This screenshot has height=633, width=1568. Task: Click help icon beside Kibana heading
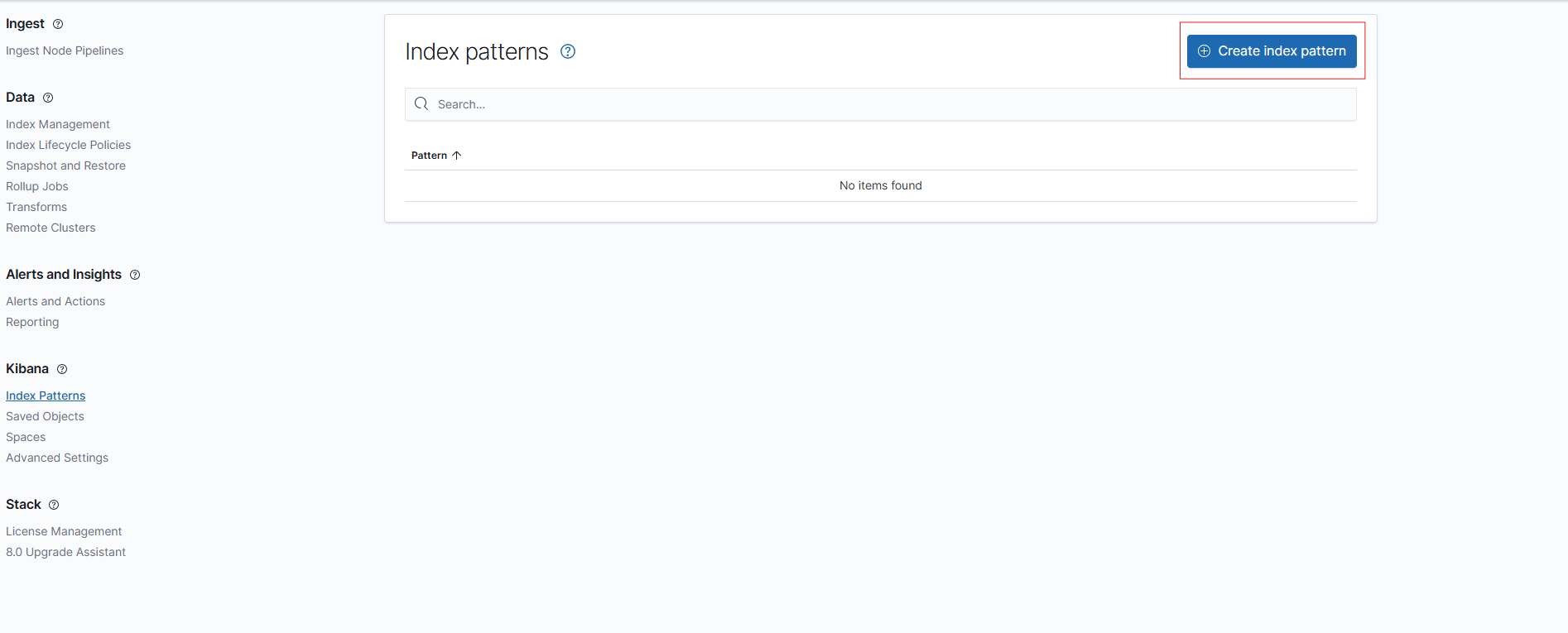tap(62, 369)
